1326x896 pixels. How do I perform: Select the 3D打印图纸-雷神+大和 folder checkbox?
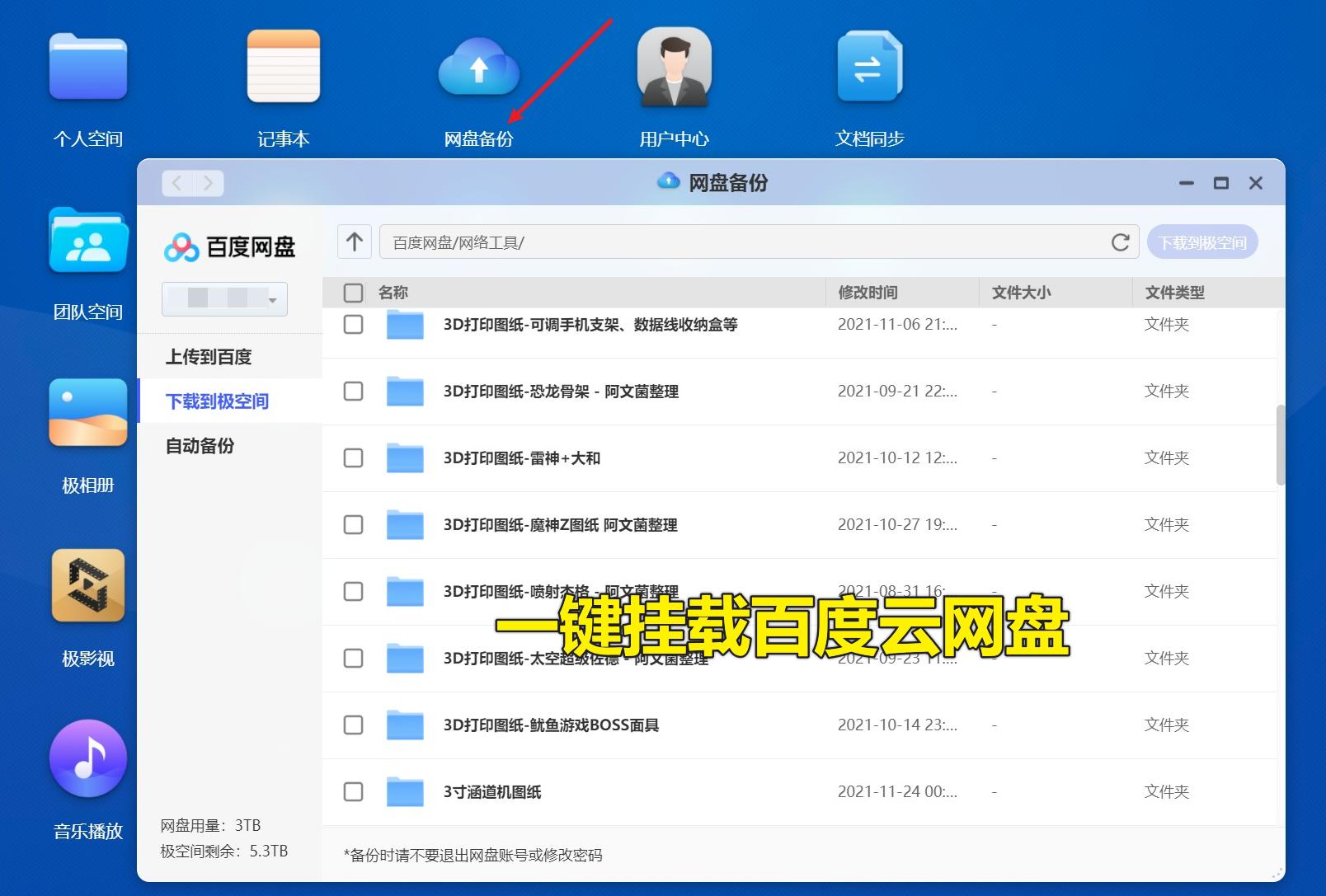click(x=353, y=458)
